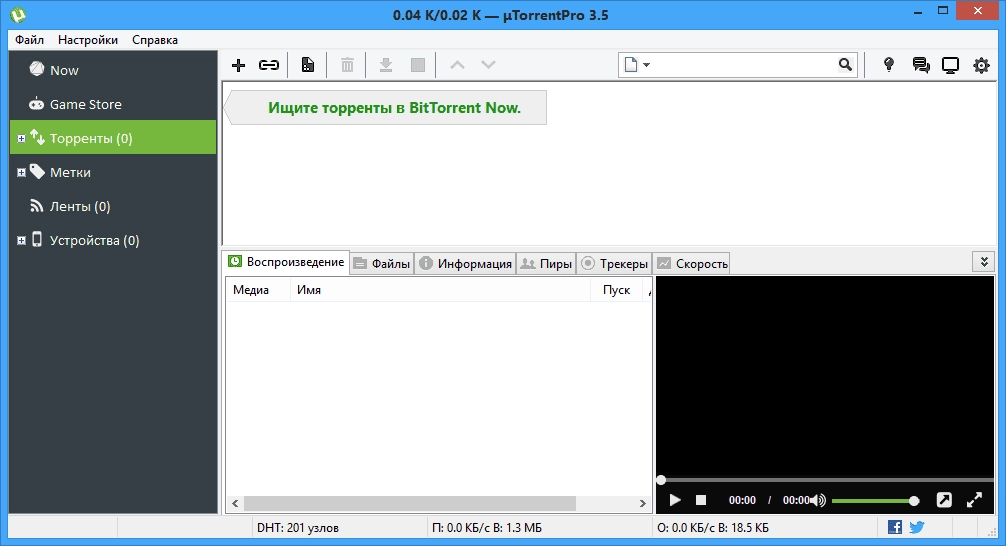Click the light bulb tips icon
The width and height of the screenshot is (1006, 546).
[x=889, y=64]
